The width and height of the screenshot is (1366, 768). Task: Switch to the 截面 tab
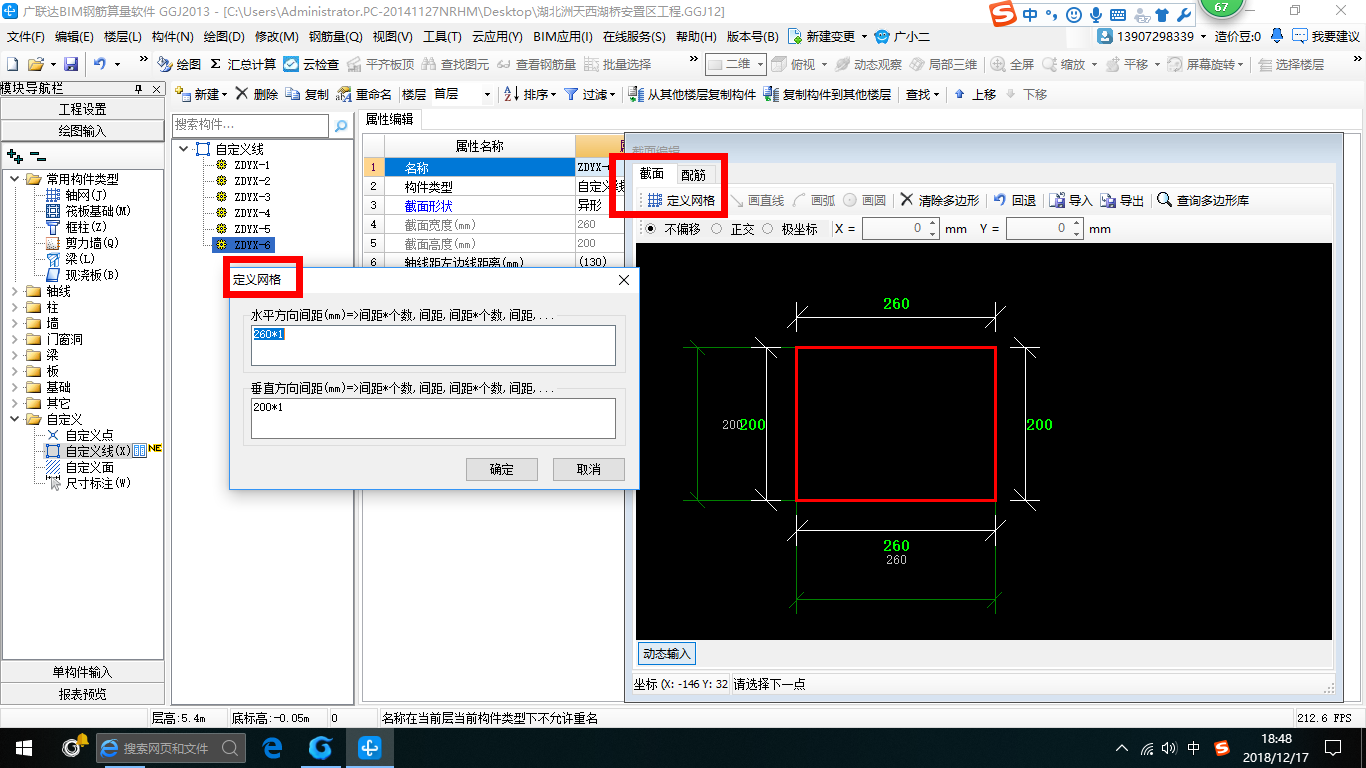click(652, 174)
